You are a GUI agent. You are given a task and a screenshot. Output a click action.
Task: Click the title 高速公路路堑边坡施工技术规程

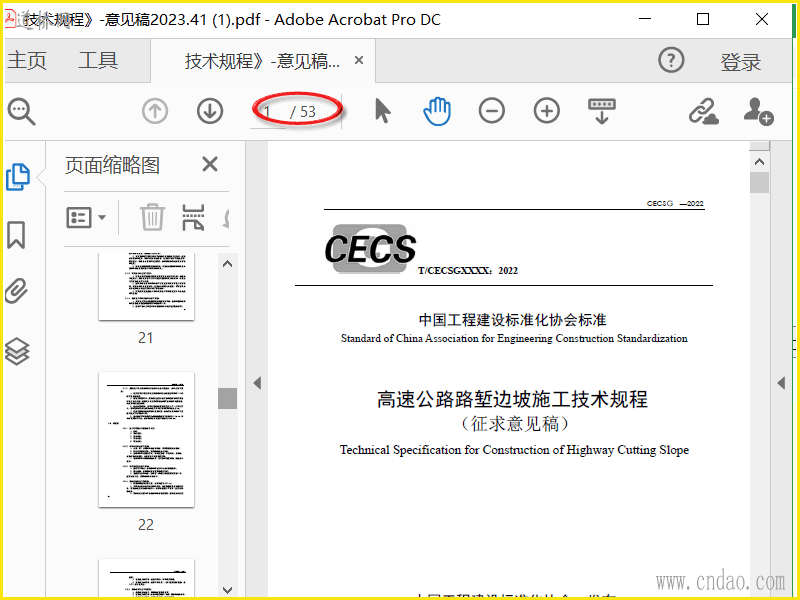pyautogui.click(x=512, y=399)
